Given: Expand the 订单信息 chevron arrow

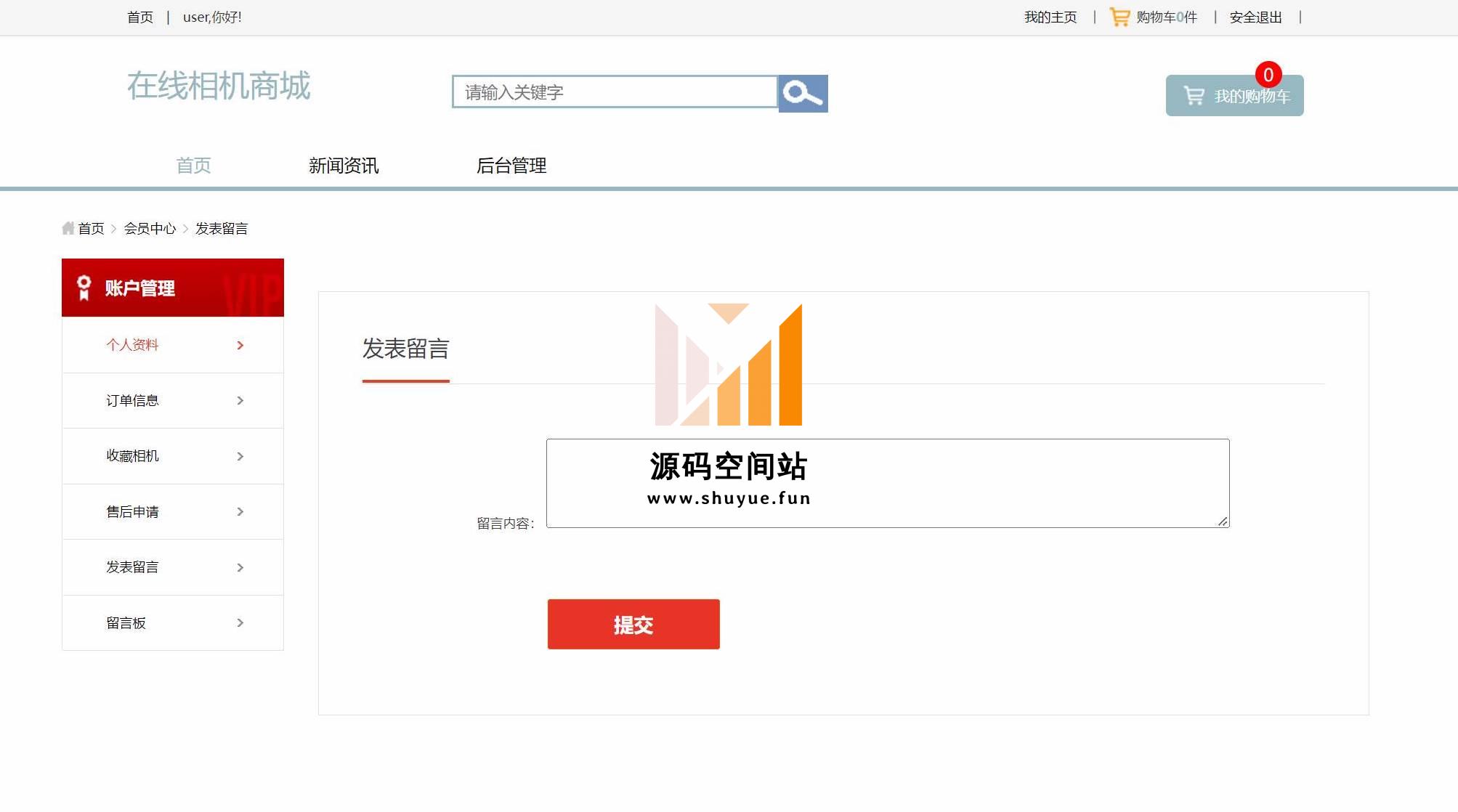Looking at the screenshot, I should pos(240,400).
